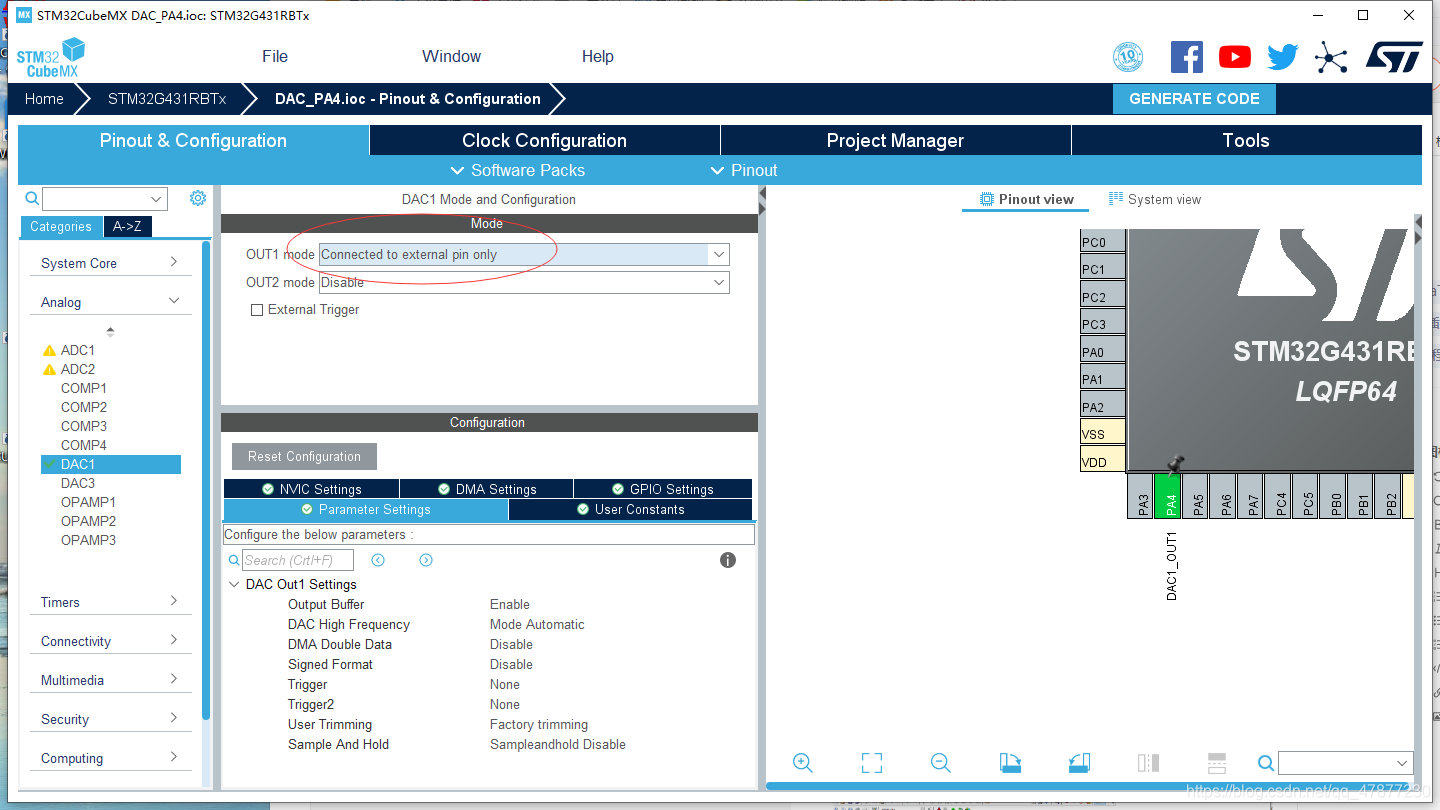1440x810 pixels.
Task: Click the parameter Search (Ctrl+F) field
Action: [x=298, y=560]
